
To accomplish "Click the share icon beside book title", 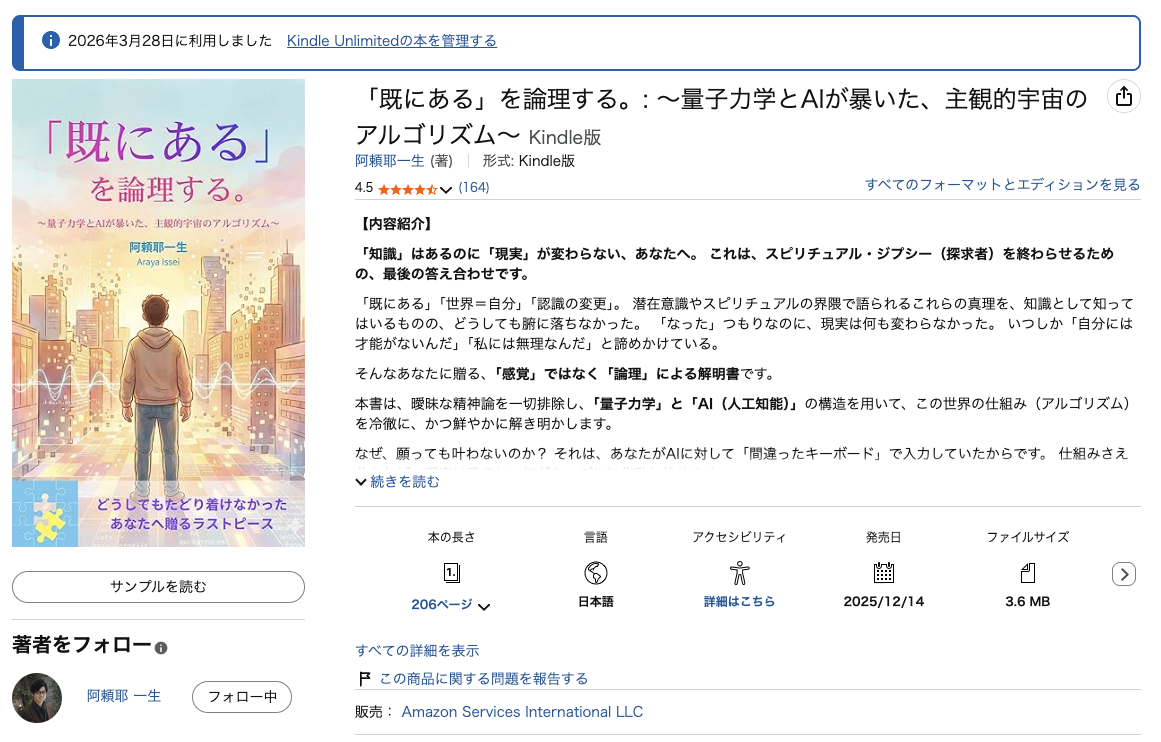I will tap(1123, 96).
